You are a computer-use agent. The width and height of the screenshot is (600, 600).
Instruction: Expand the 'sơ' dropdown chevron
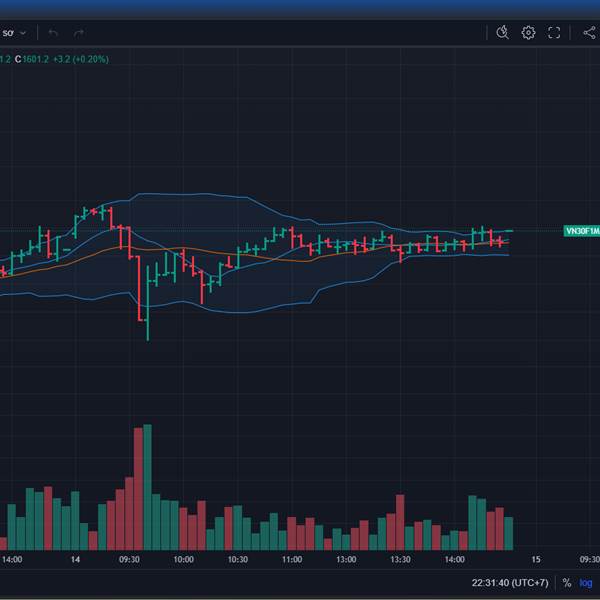point(23,33)
